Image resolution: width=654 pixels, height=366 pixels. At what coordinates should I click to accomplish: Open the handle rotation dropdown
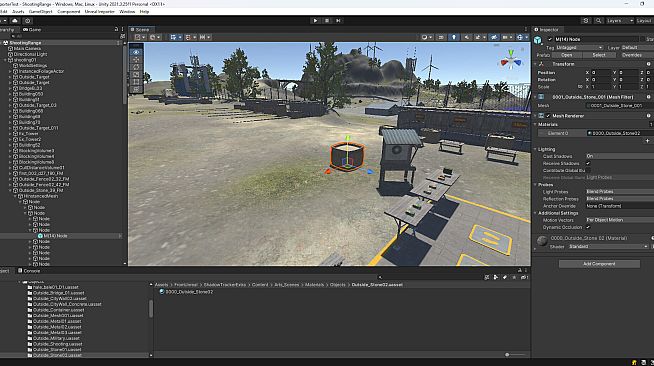point(155,37)
